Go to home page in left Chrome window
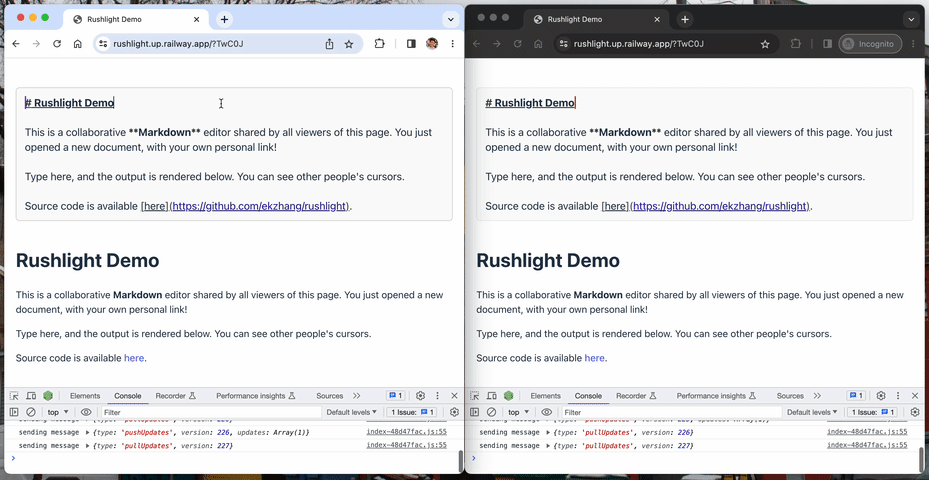The height and width of the screenshot is (480, 929). click(x=77, y=43)
